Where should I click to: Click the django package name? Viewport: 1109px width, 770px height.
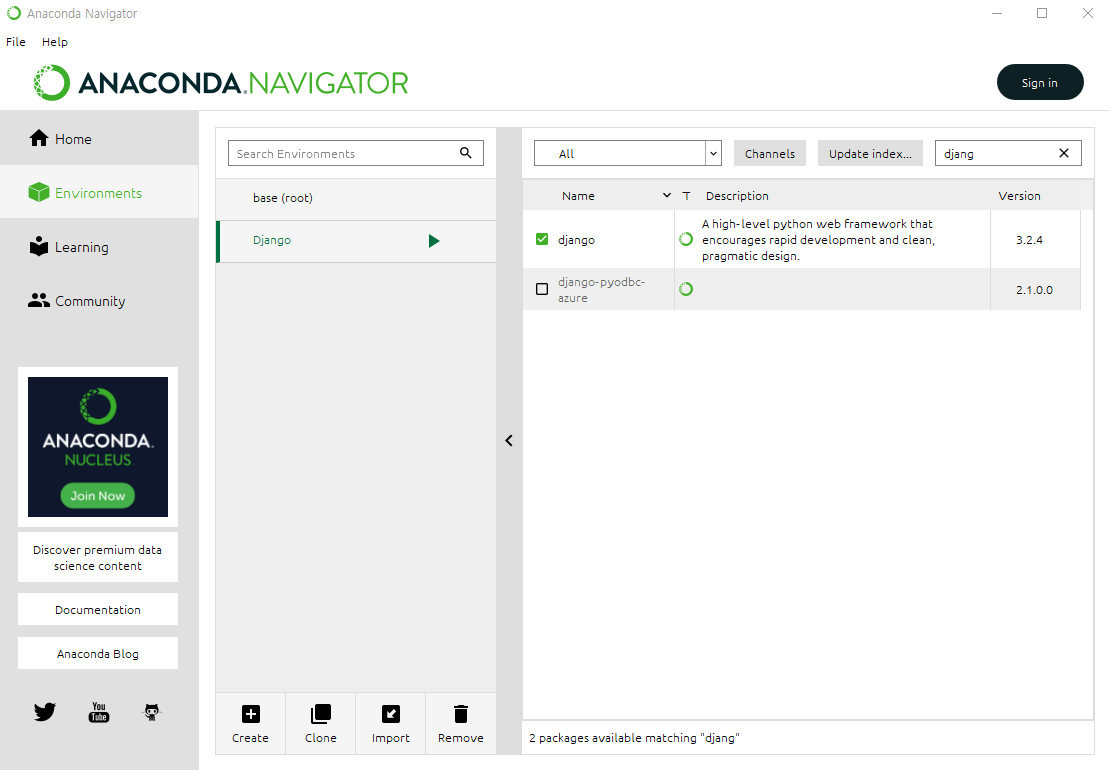pyautogui.click(x=576, y=240)
